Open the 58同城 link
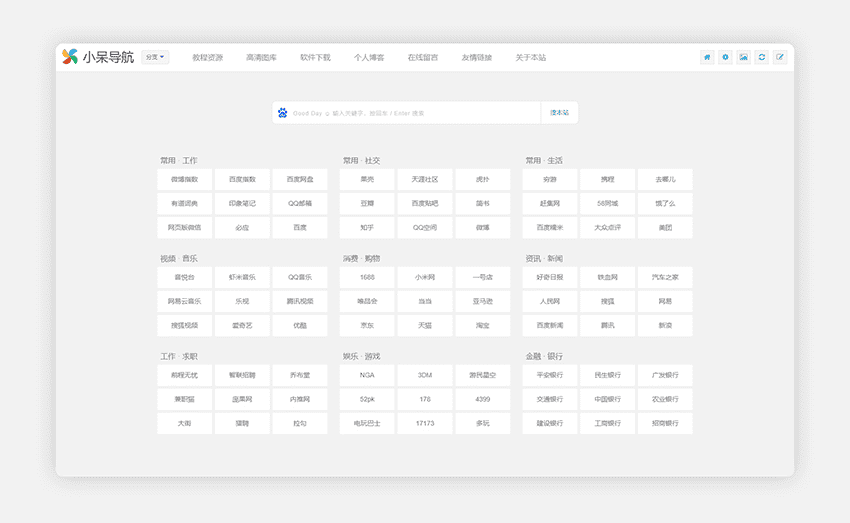The width and height of the screenshot is (850, 523). [x=608, y=204]
